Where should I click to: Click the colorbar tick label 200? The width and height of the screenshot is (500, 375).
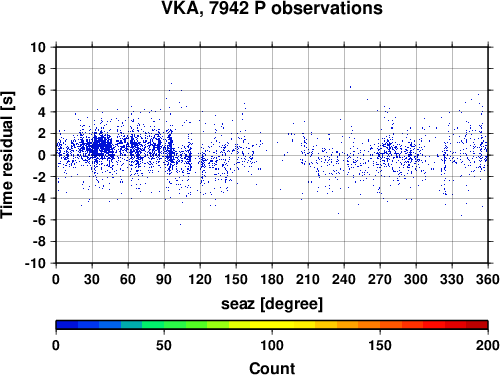coord(487,345)
